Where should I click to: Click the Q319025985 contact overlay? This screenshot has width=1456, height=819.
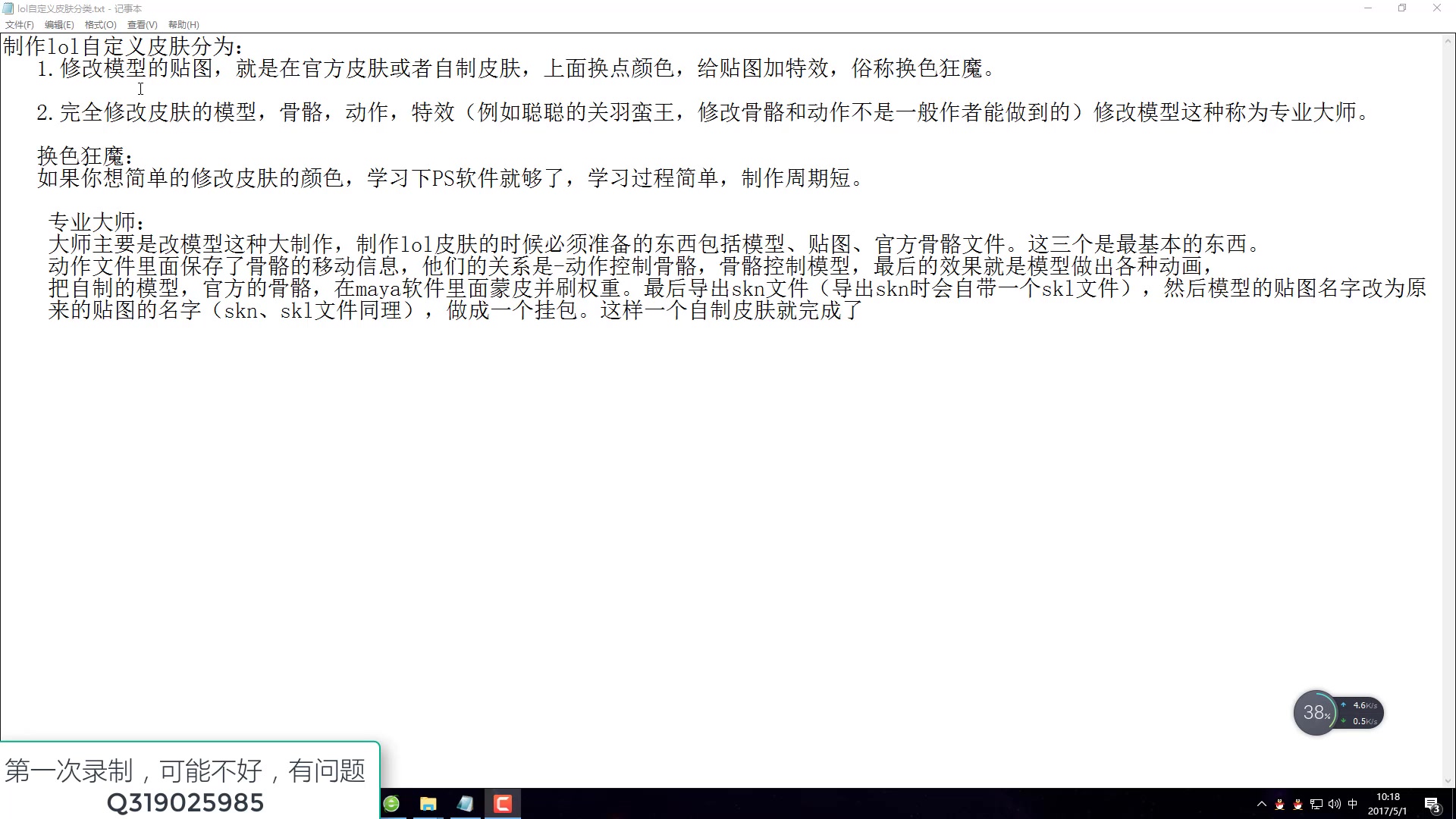(186, 802)
